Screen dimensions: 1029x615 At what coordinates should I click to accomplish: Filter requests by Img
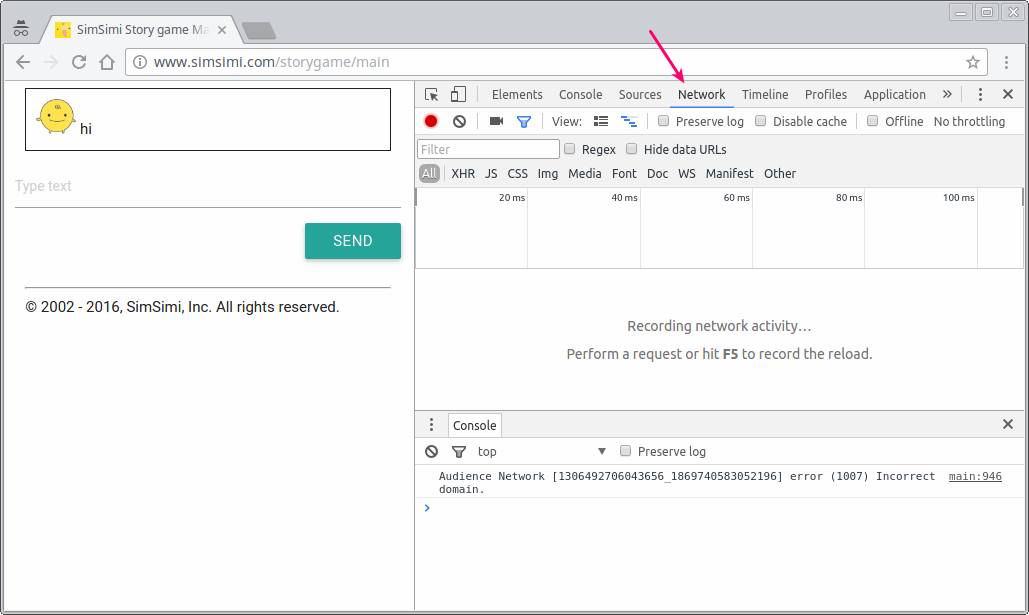[547, 174]
